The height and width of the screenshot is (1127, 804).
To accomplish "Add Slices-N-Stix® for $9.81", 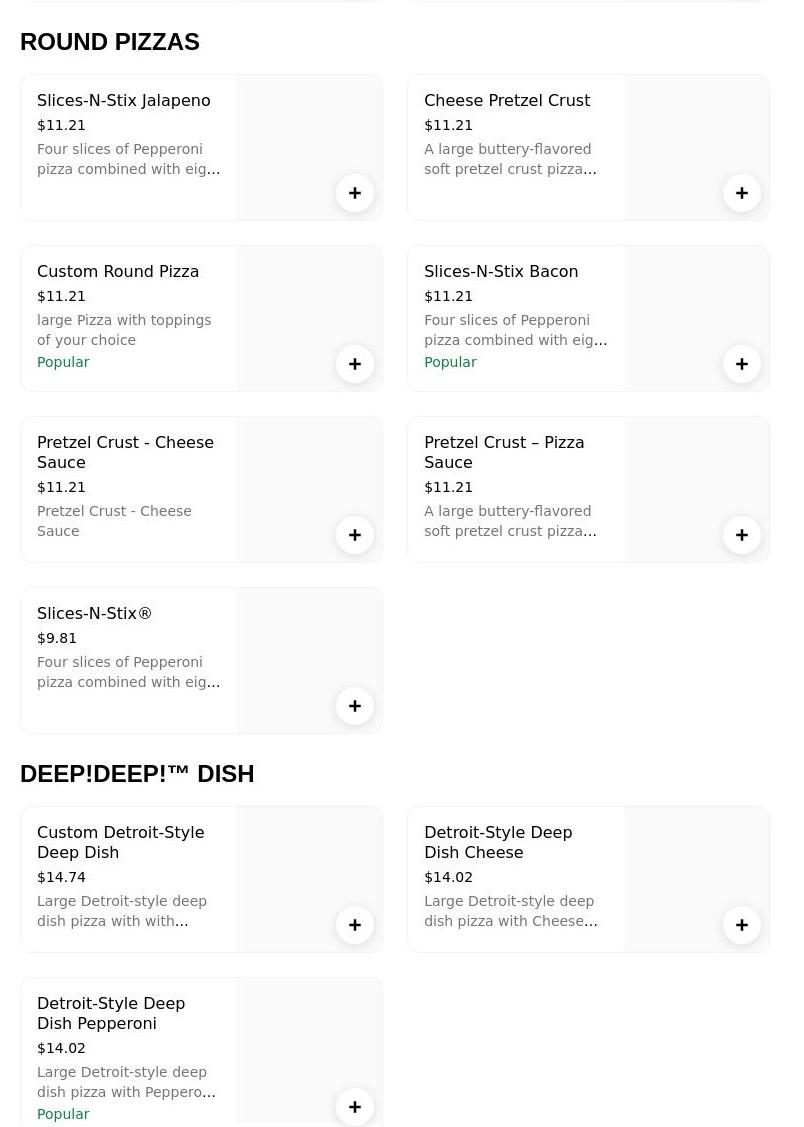I will pyautogui.click(x=355, y=706).
